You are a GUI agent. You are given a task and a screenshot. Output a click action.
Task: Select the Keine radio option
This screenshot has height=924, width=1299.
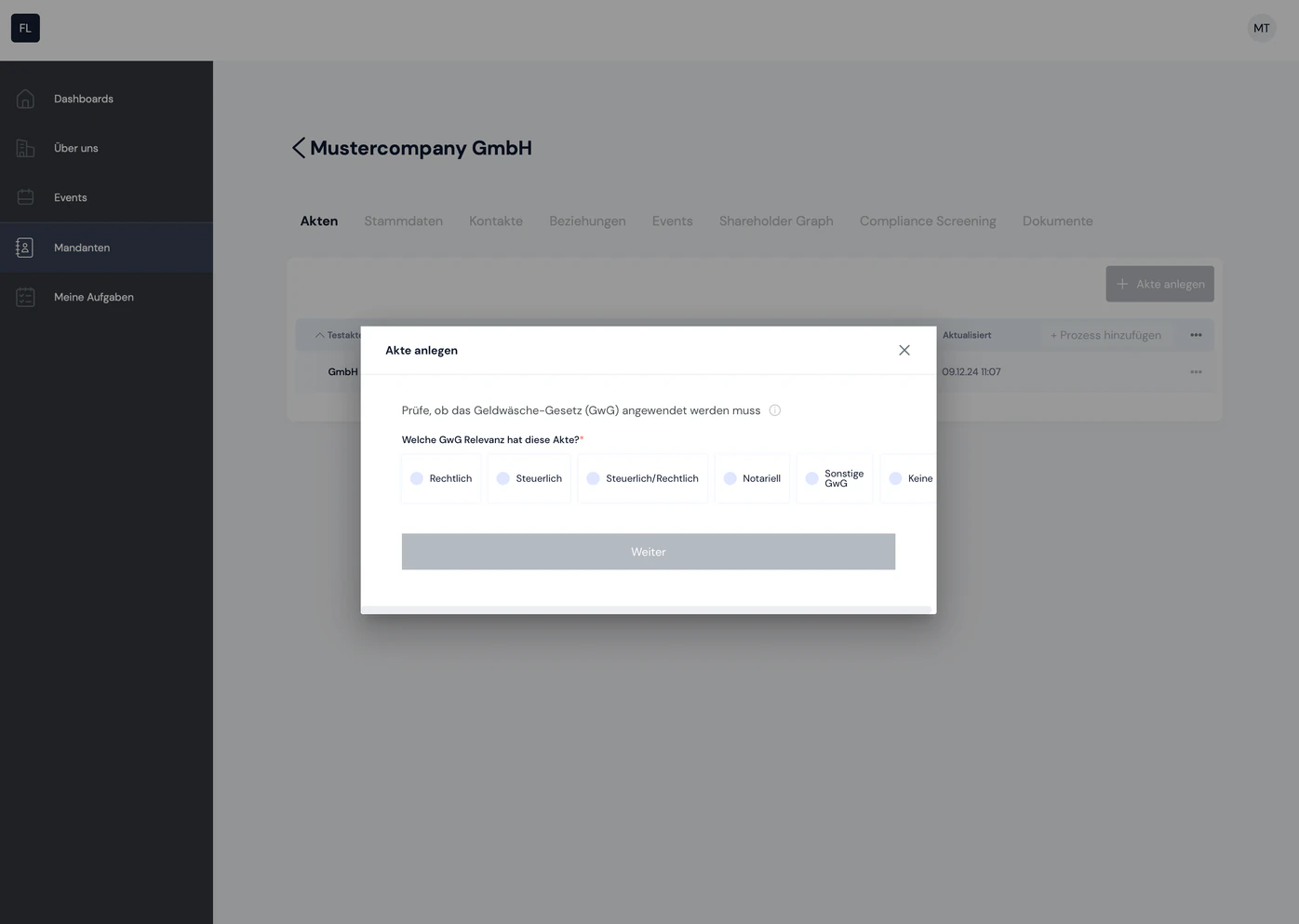pyautogui.click(x=895, y=478)
